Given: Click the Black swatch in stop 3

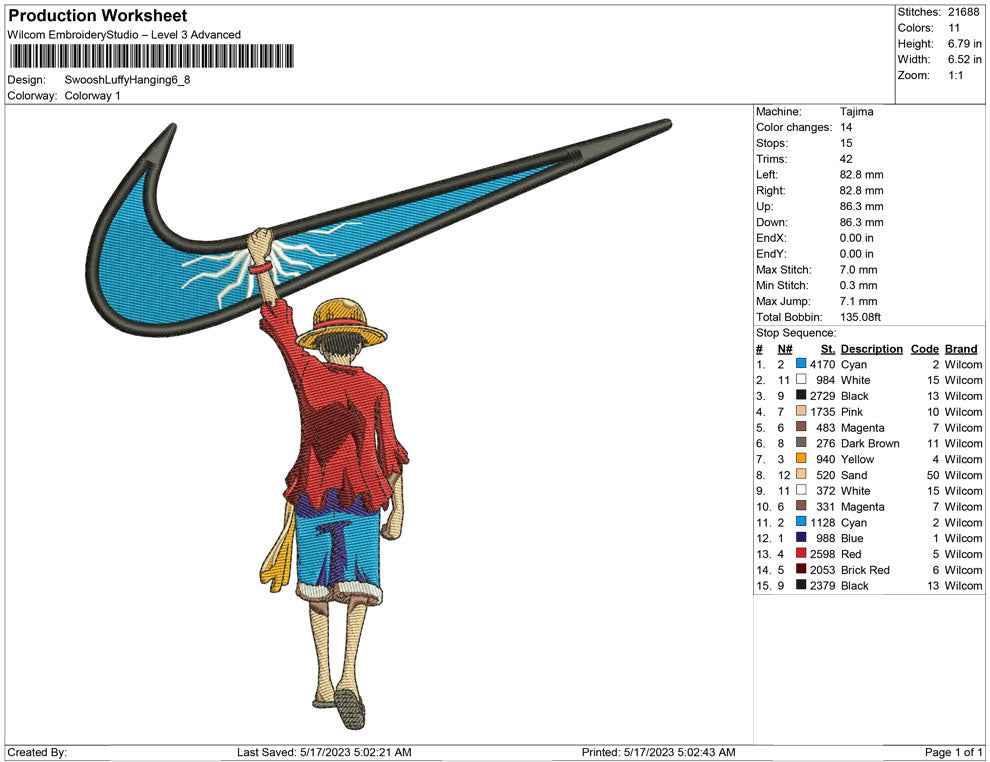Looking at the screenshot, I should [x=801, y=395].
